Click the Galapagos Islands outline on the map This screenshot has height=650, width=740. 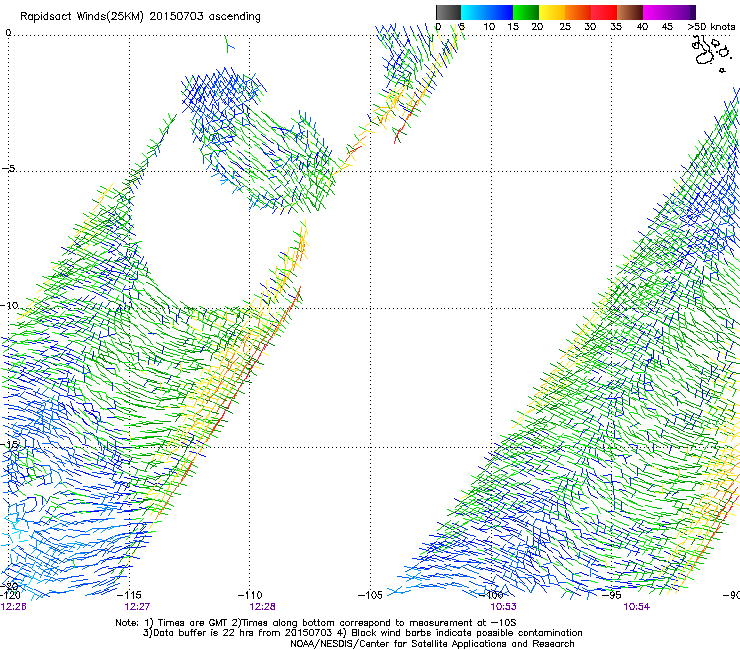711,53
